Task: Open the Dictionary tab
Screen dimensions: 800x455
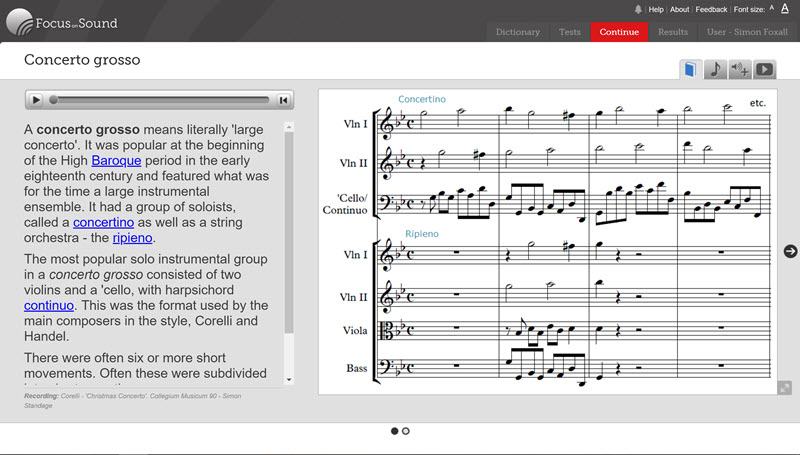Action: 517,32
